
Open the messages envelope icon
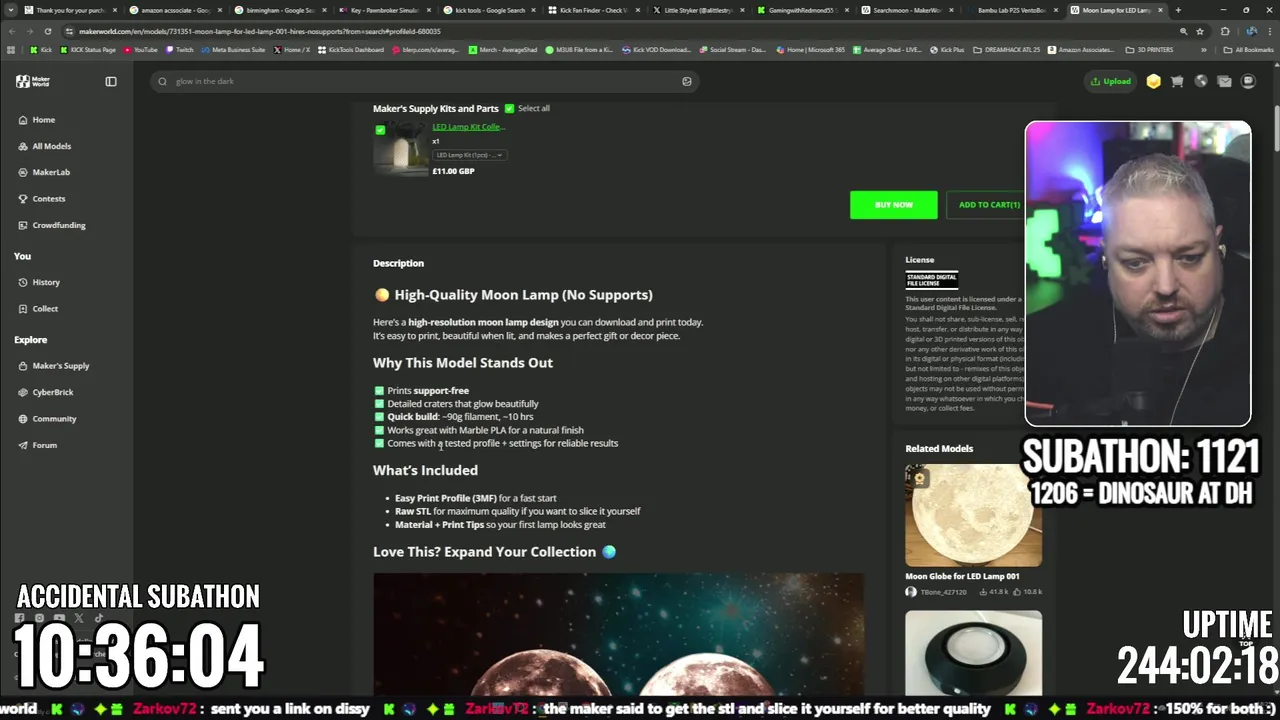point(1224,81)
